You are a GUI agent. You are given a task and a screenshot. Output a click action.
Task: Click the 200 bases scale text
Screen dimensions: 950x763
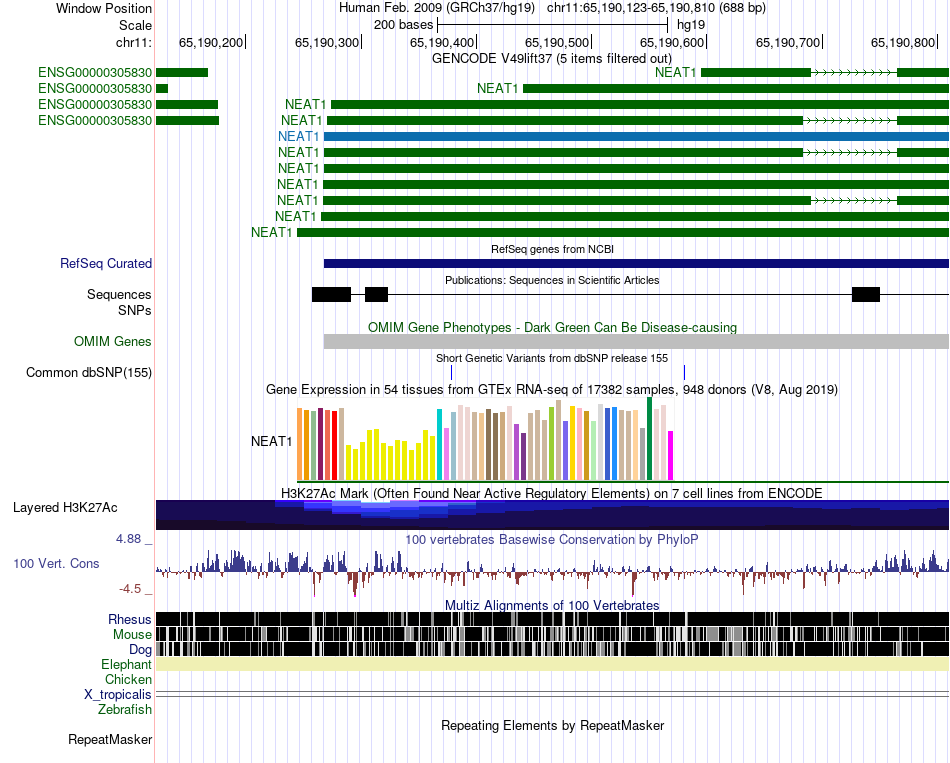pos(404,25)
